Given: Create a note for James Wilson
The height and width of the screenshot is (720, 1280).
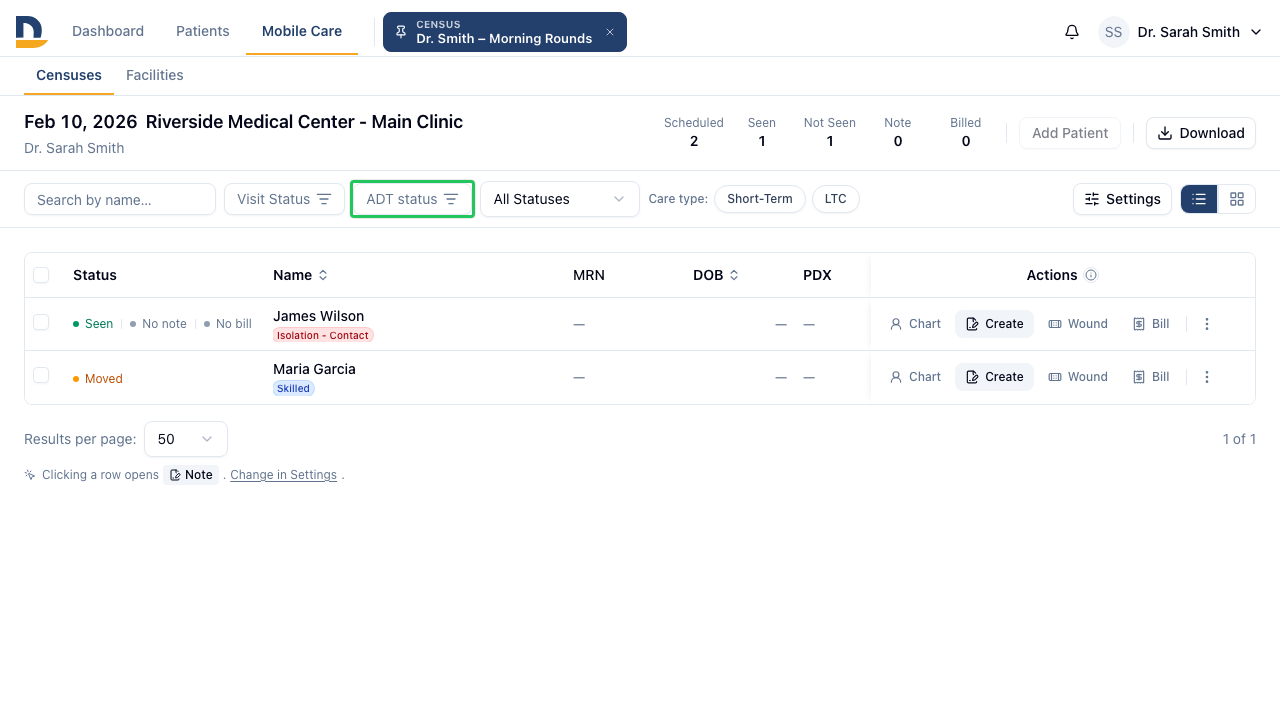Looking at the screenshot, I should pos(994,324).
